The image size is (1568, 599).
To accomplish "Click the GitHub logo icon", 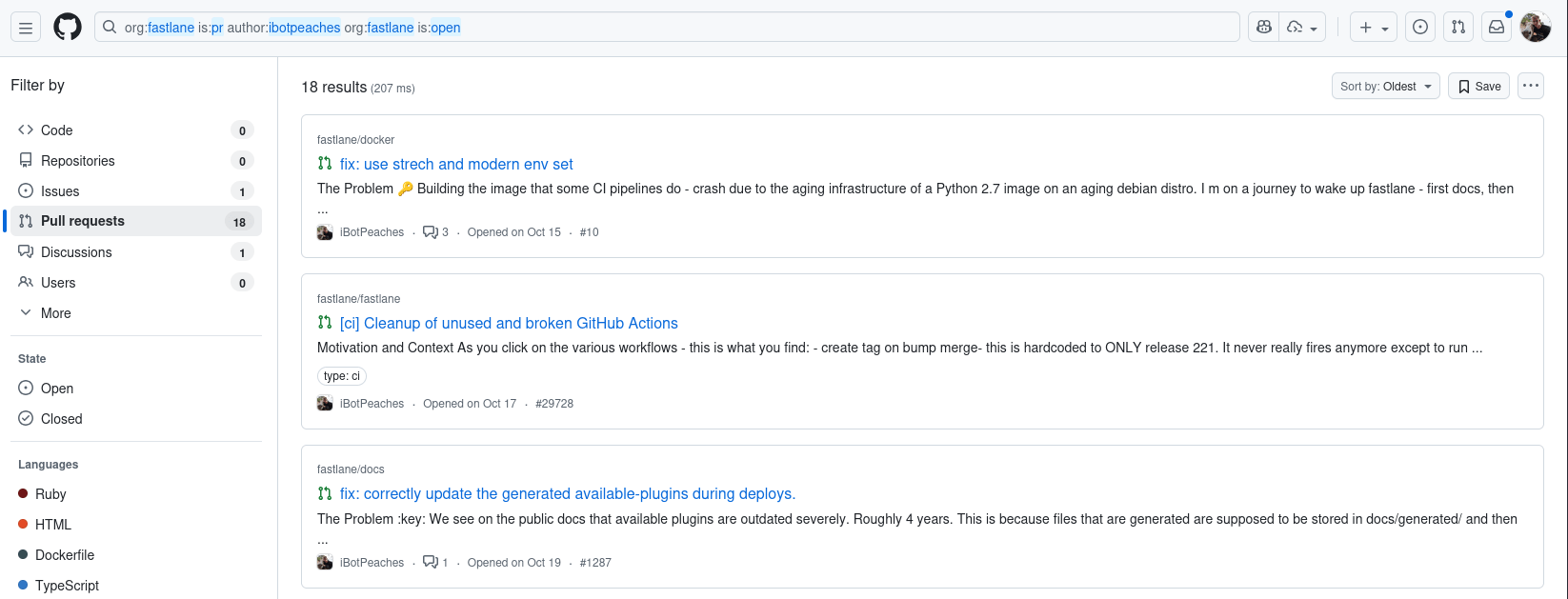I will (x=68, y=28).
